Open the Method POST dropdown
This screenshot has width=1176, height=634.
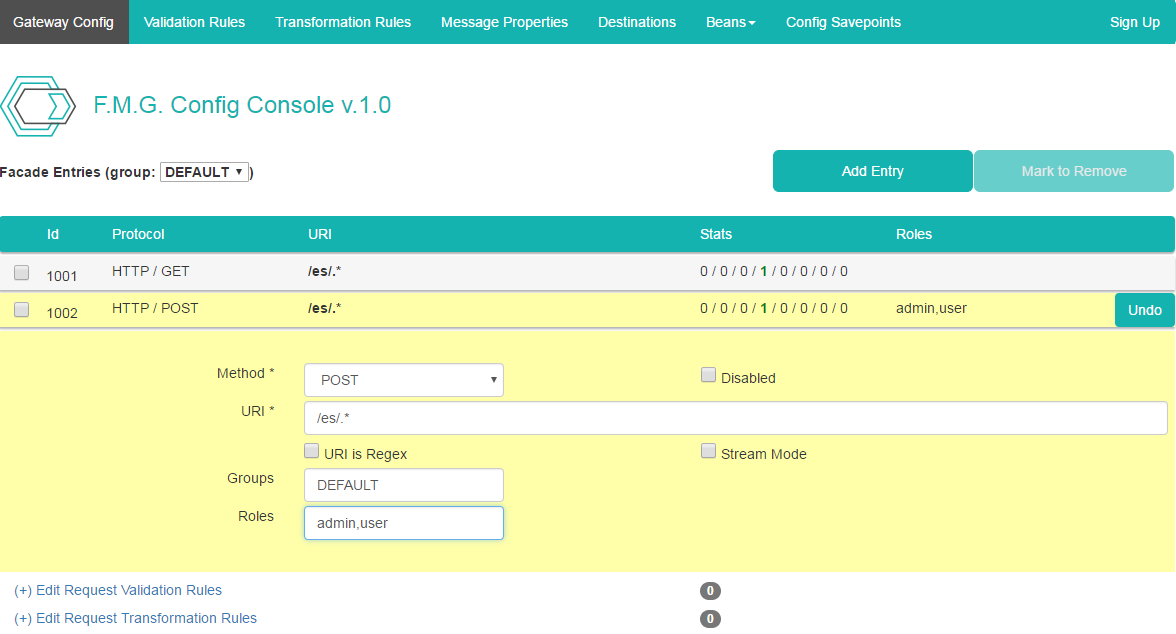point(404,380)
